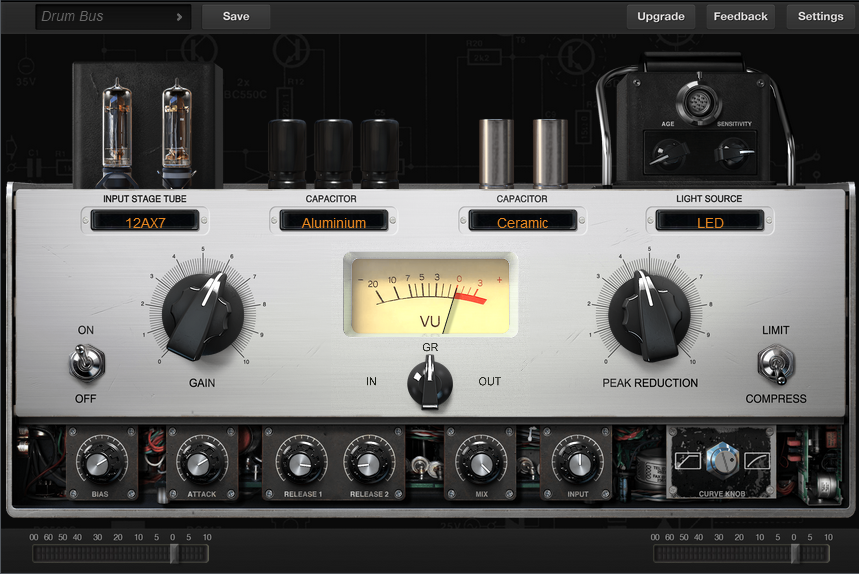Click the middle black aluminium capacitor
The height and width of the screenshot is (574, 859).
click(333, 153)
